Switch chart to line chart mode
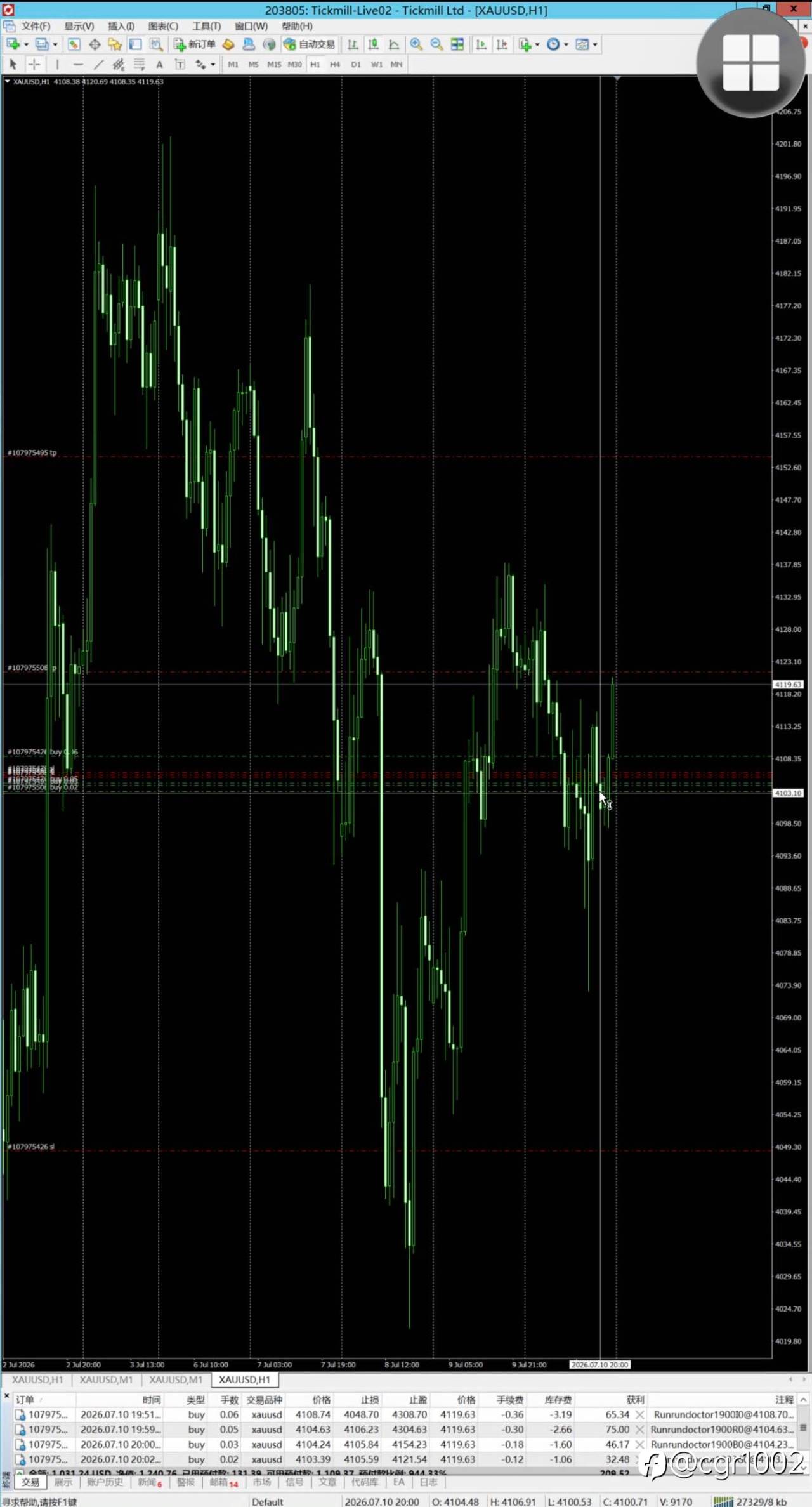812x1507 pixels. [x=393, y=44]
